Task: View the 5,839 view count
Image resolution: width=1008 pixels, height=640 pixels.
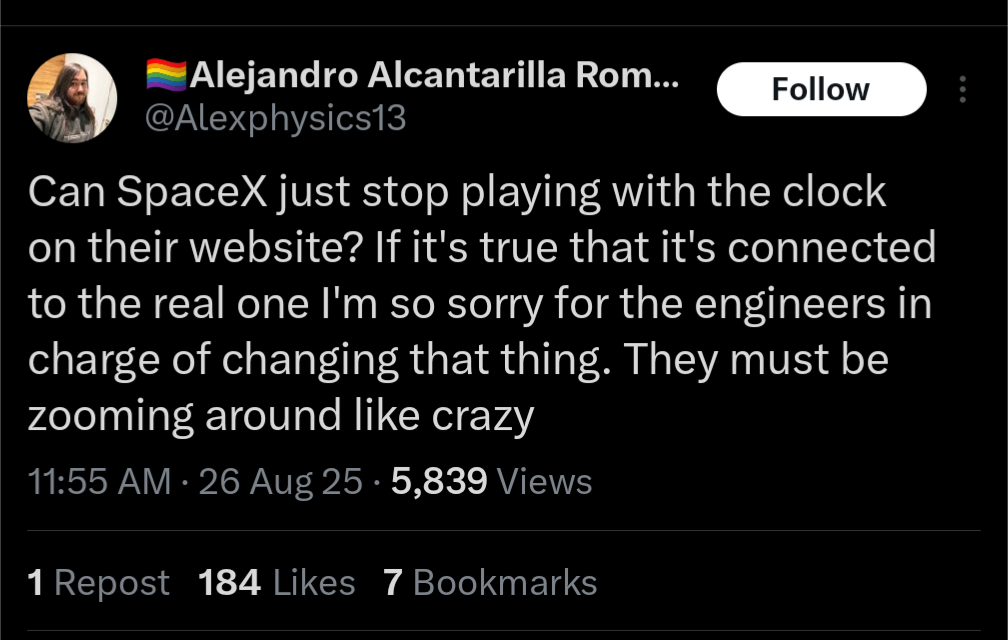Action: (439, 481)
